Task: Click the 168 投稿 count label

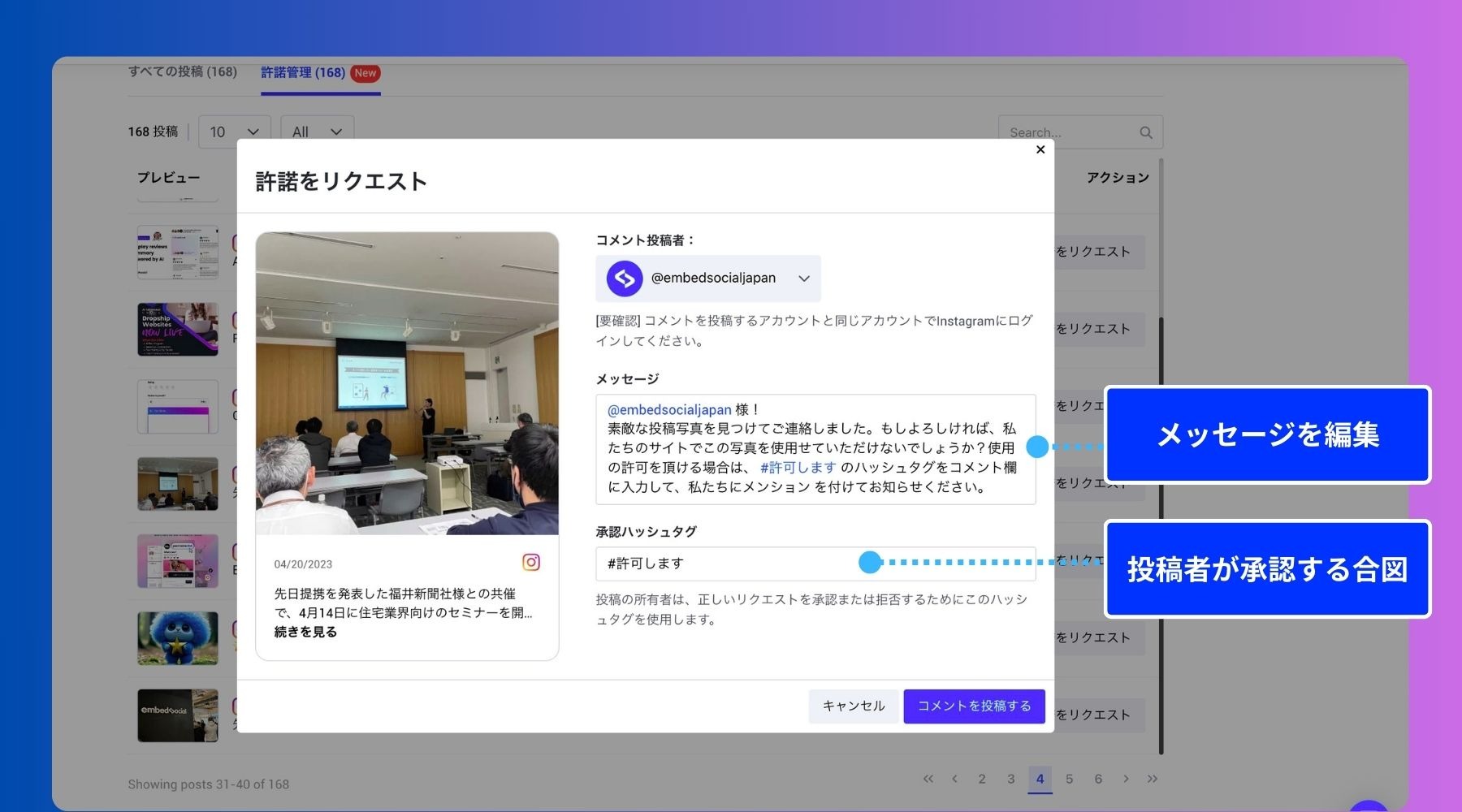Action: coord(153,132)
